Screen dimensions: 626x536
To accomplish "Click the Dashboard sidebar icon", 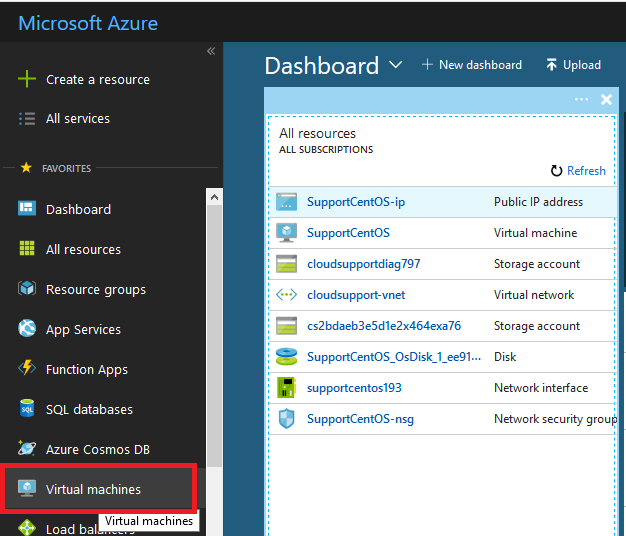I will 27,208.
